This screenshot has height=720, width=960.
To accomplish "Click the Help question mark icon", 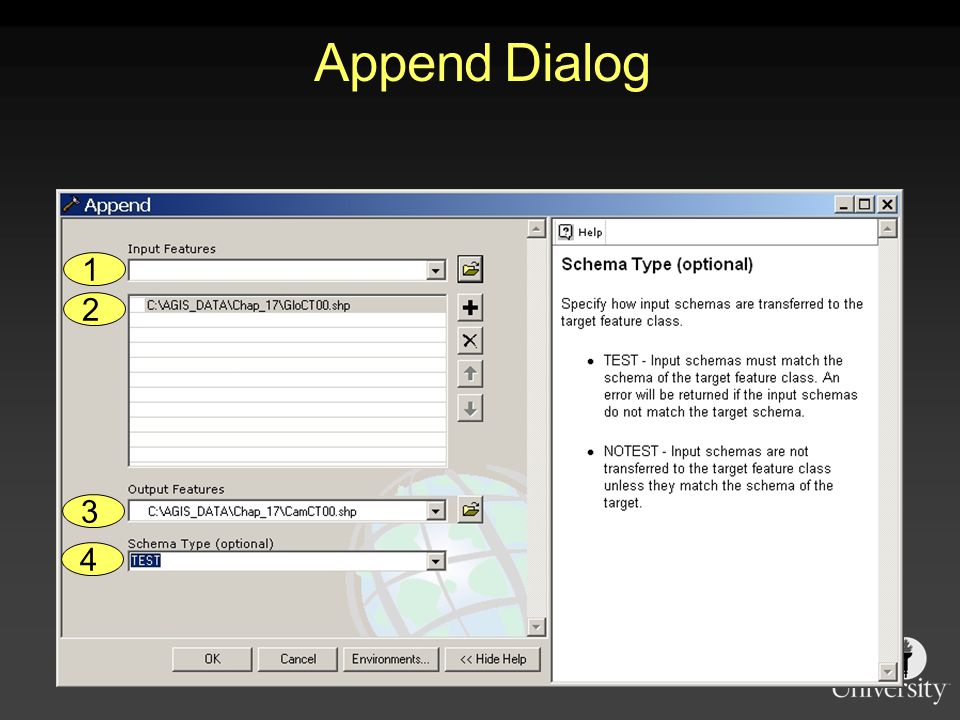I will coord(566,232).
